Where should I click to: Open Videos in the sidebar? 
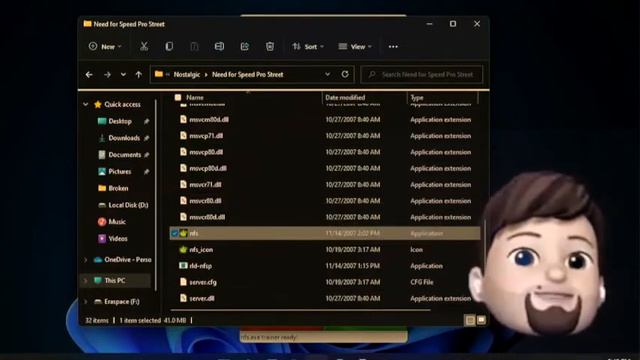[x=118, y=238]
